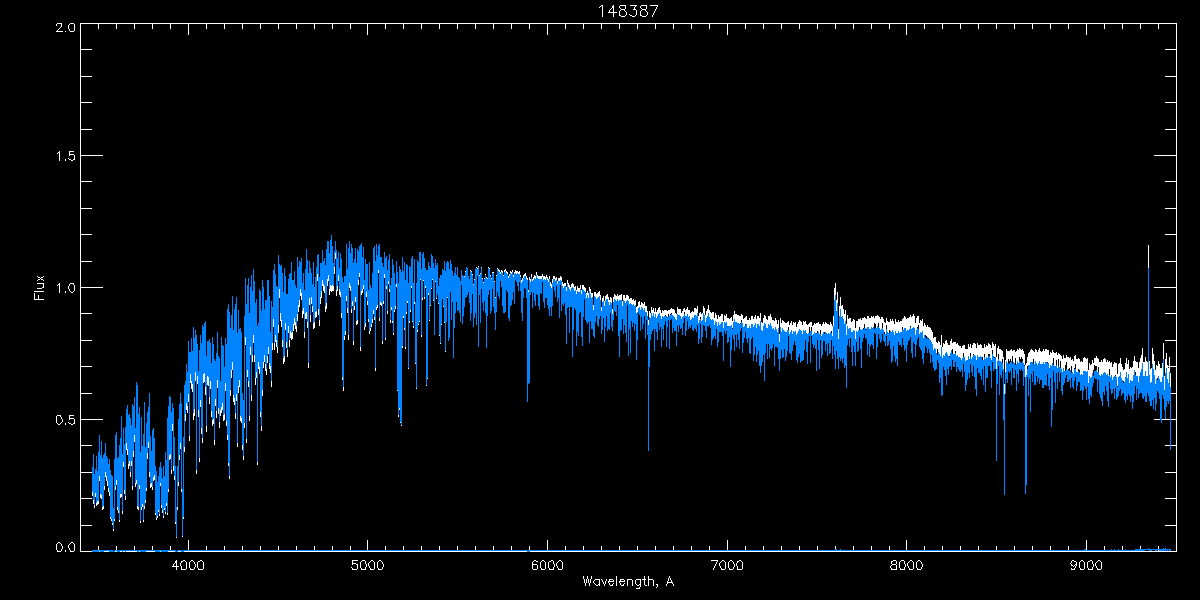Select the 8000 x-axis tick label
Image resolution: width=1200 pixels, height=600 pixels.
point(907,564)
